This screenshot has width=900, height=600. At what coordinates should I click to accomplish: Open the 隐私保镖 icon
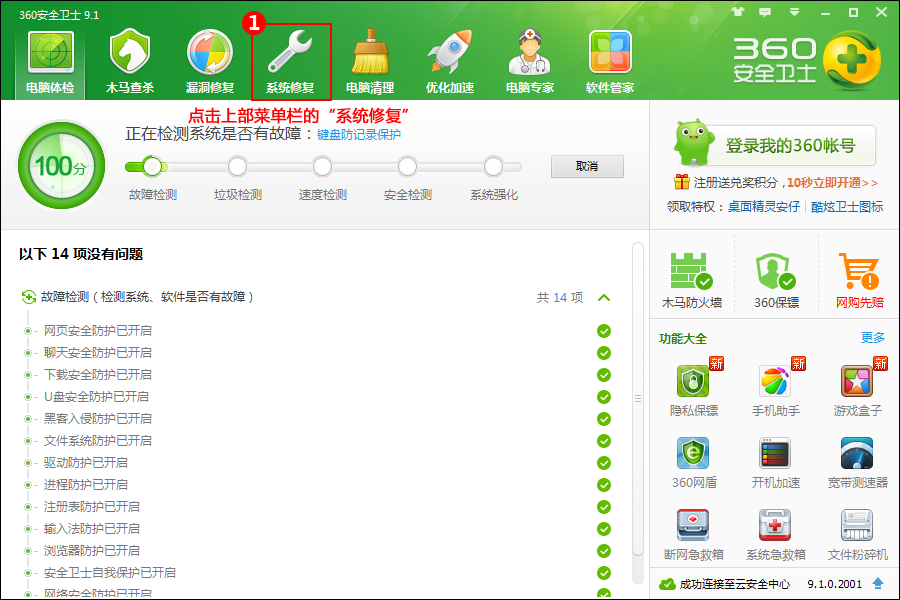click(693, 381)
